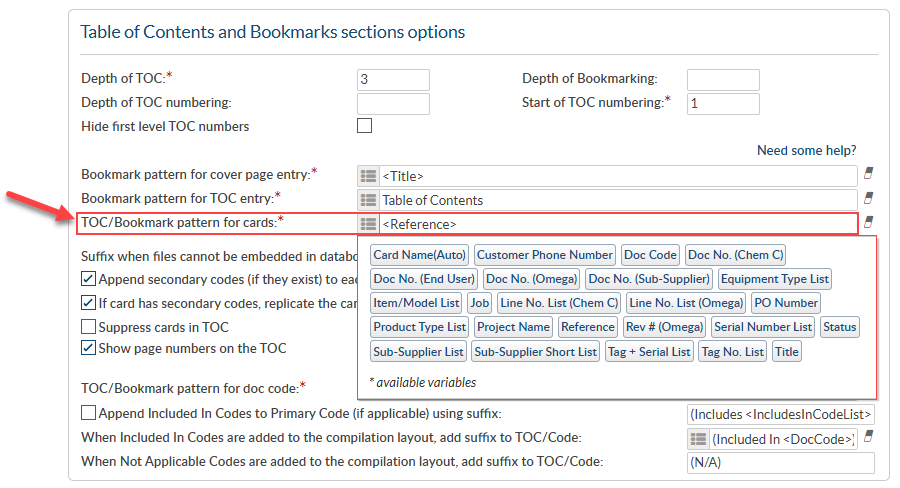Click the Depth of TOC input field
Viewport: 900px width, 488px height.
393,80
